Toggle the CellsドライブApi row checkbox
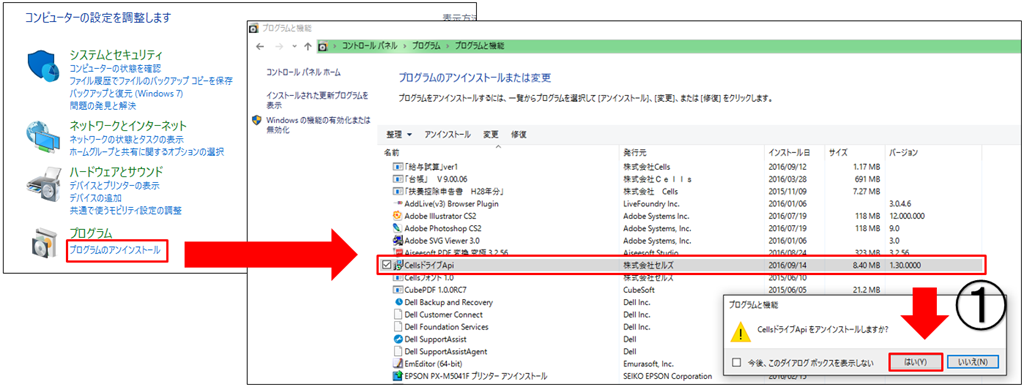This screenshot has width=1024, height=387. (386, 265)
